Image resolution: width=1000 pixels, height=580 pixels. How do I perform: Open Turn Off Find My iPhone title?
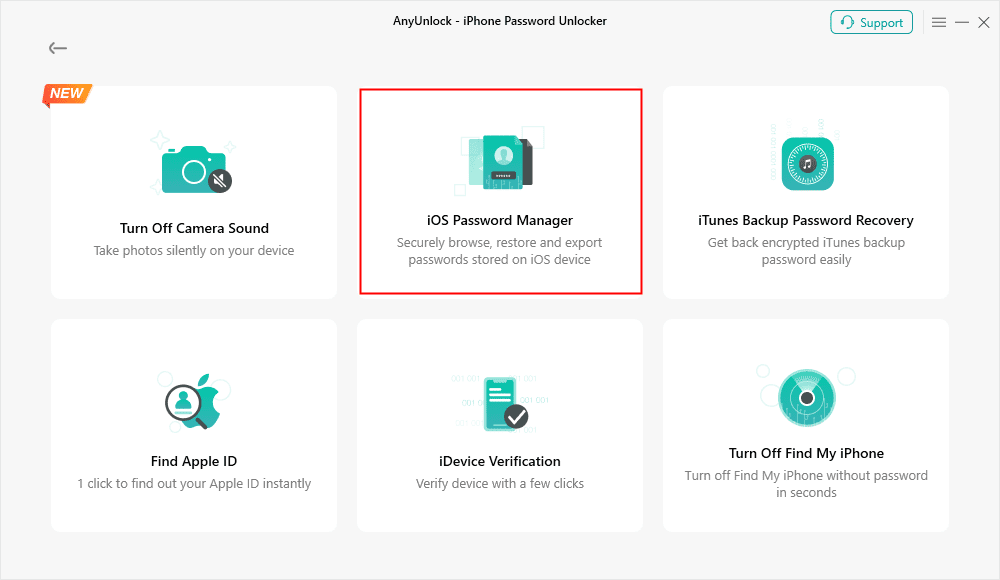807,453
